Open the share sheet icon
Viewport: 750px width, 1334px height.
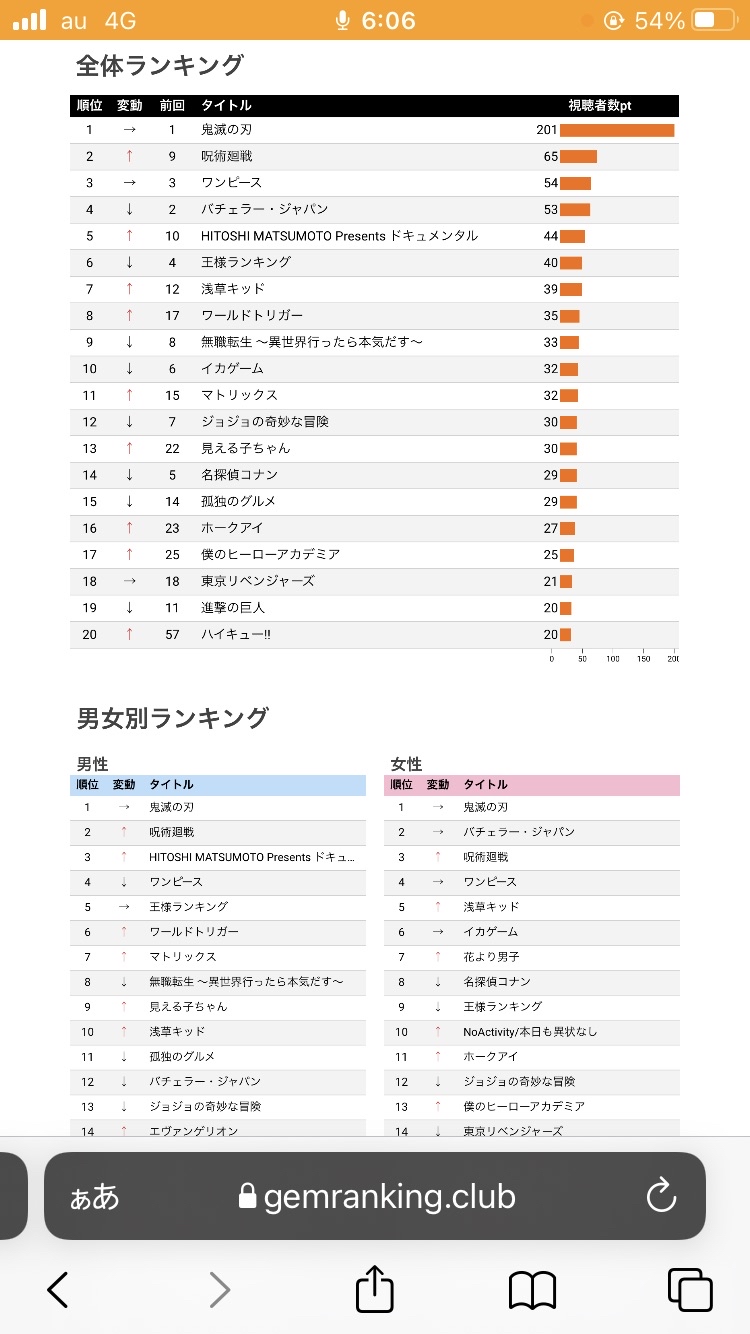click(375, 1289)
